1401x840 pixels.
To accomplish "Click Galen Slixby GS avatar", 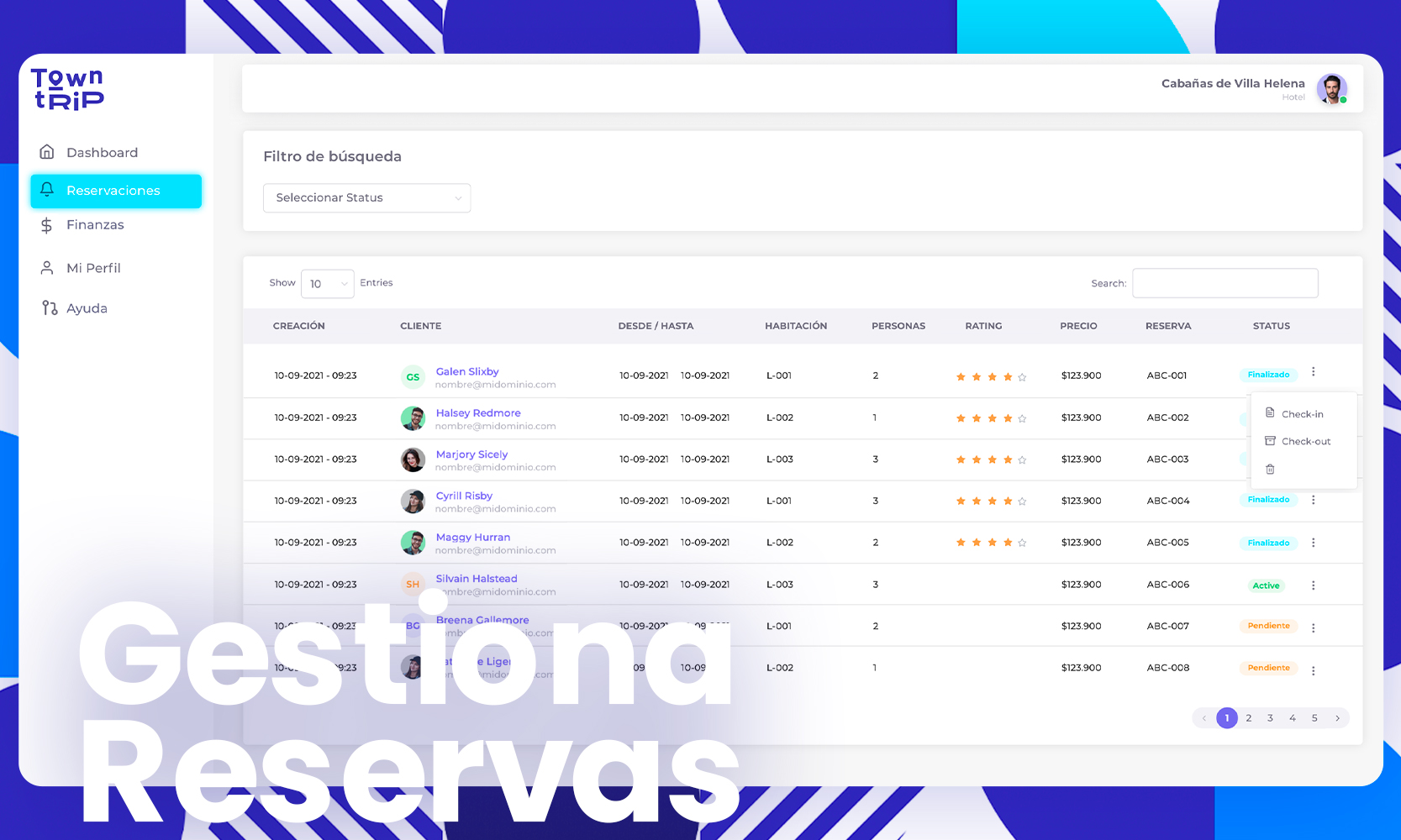I will coord(413,377).
